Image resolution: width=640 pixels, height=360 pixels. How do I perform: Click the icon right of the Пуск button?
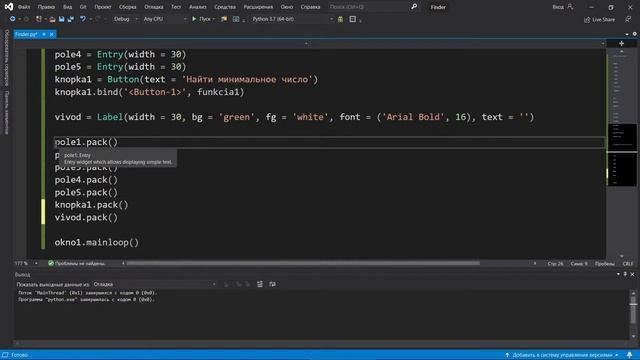(x=224, y=19)
